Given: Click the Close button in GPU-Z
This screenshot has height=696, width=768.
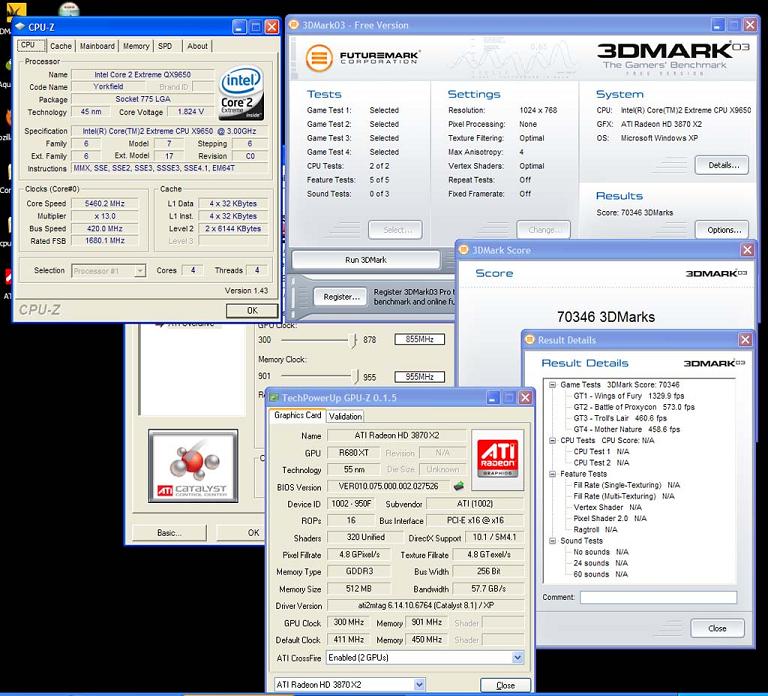Looking at the screenshot, I should coord(505,685).
